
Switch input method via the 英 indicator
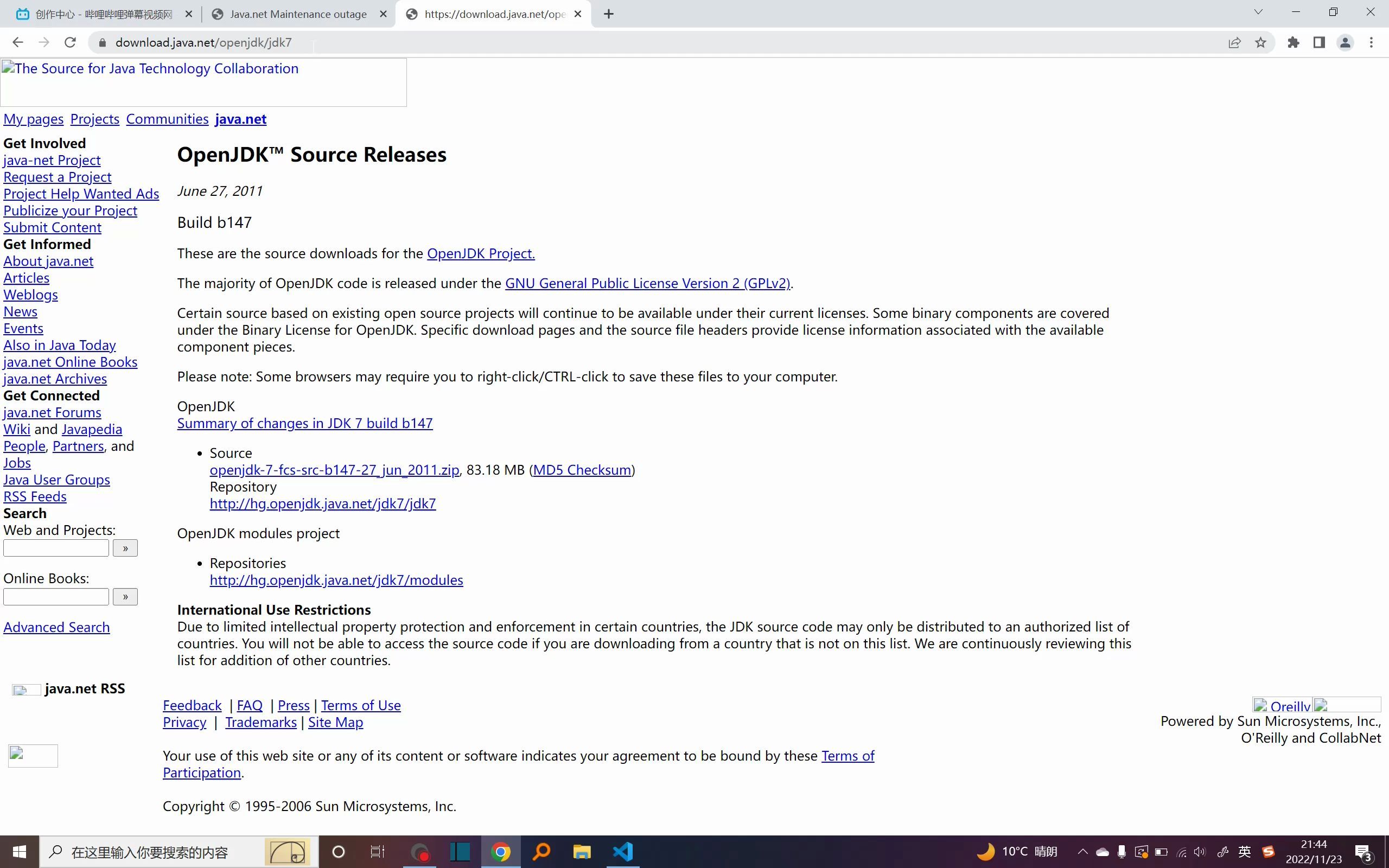1244,852
